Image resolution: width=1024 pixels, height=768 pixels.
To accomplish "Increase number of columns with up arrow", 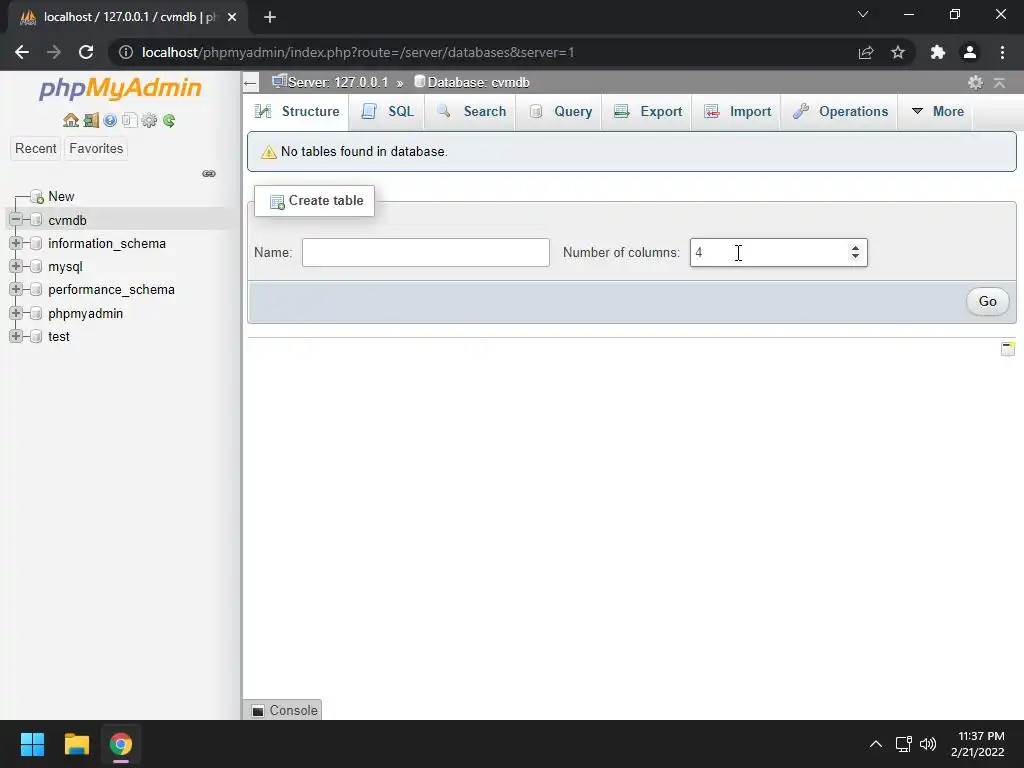I will click(856, 248).
